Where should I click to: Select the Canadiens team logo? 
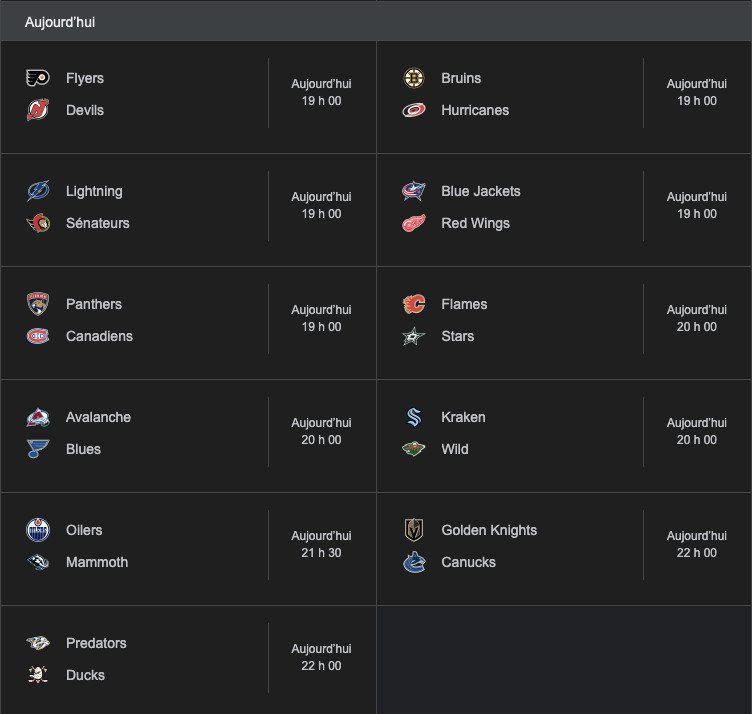[x=38, y=336]
